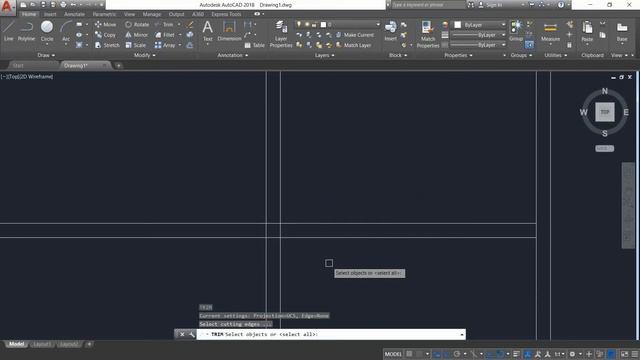Viewport: 640px width, 360px height.
Task: Add new drawing tab with plus
Action: point(118,65)
